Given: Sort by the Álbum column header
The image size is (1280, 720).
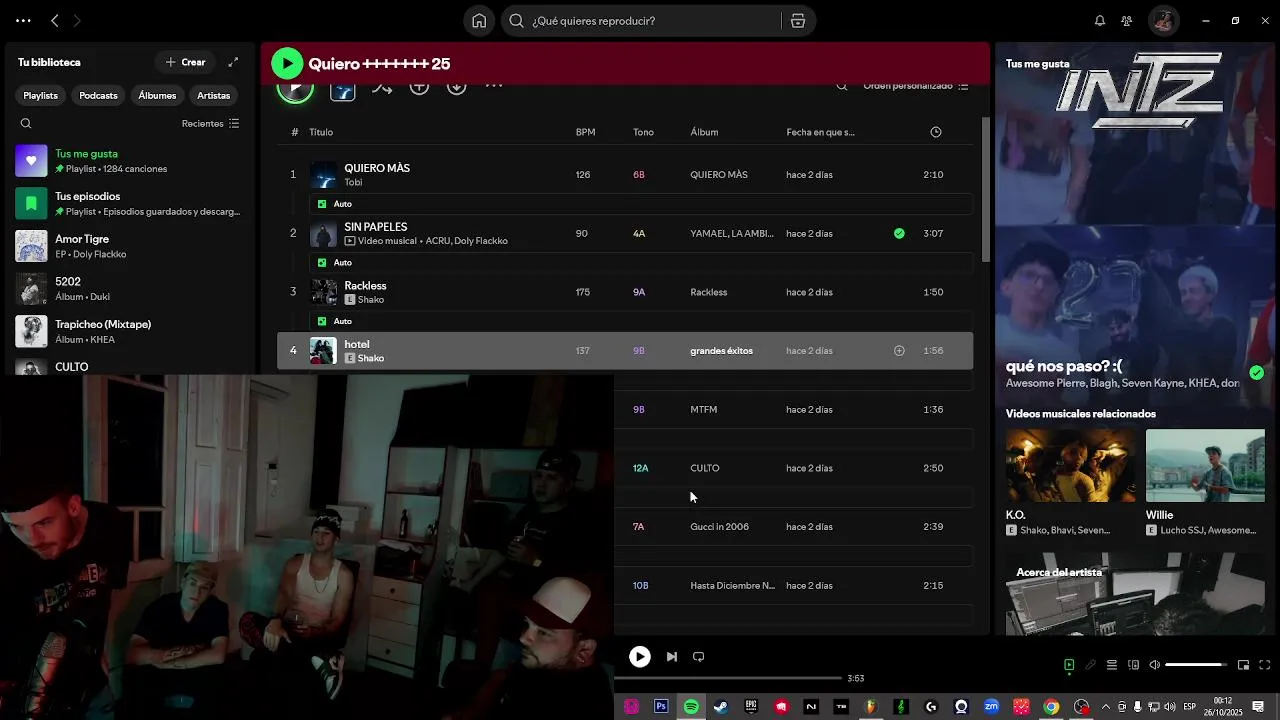Looking at the screenshot, I should tap(704, 132).
